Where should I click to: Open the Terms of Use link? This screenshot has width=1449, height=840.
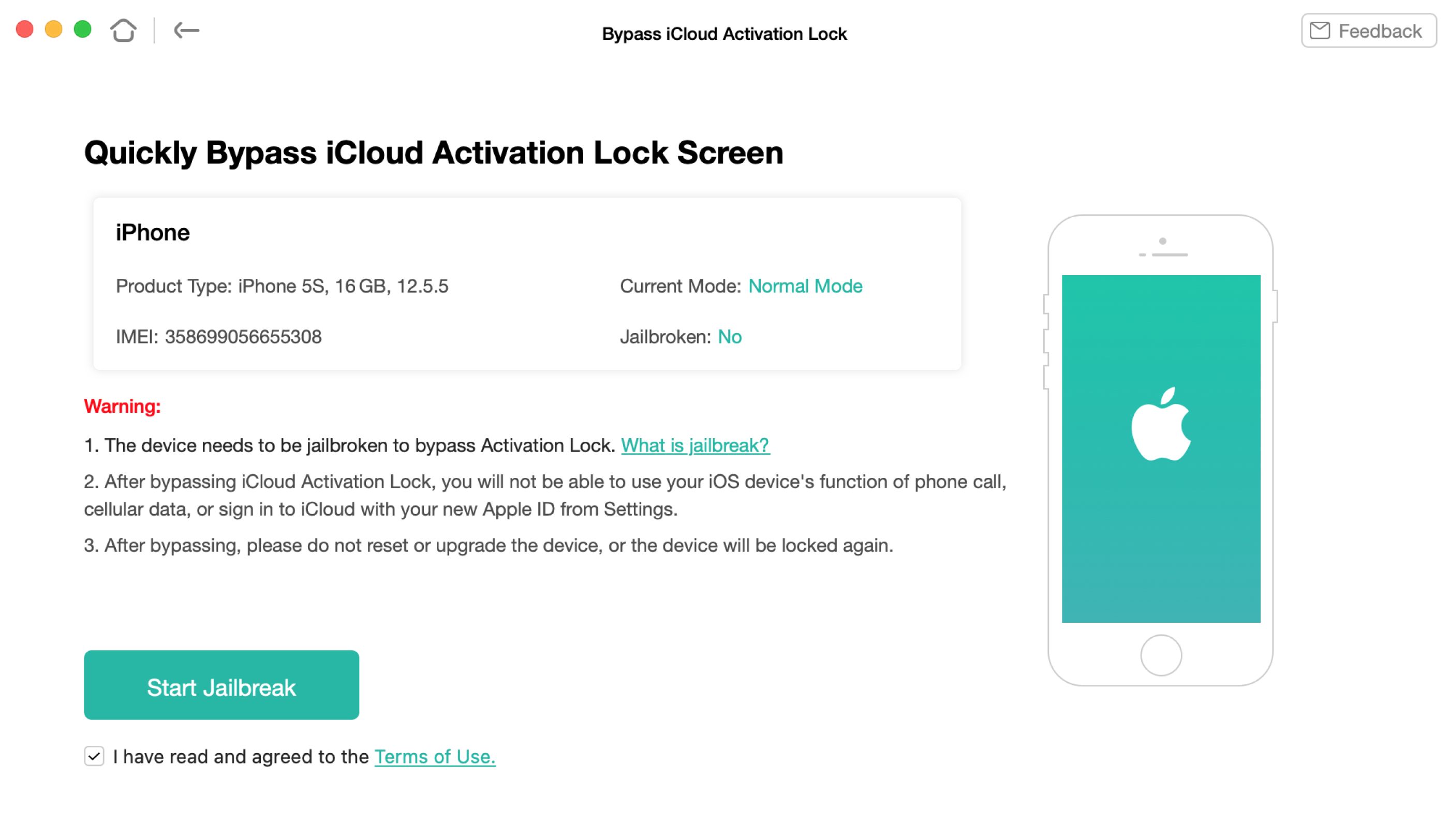click(435, 757)
